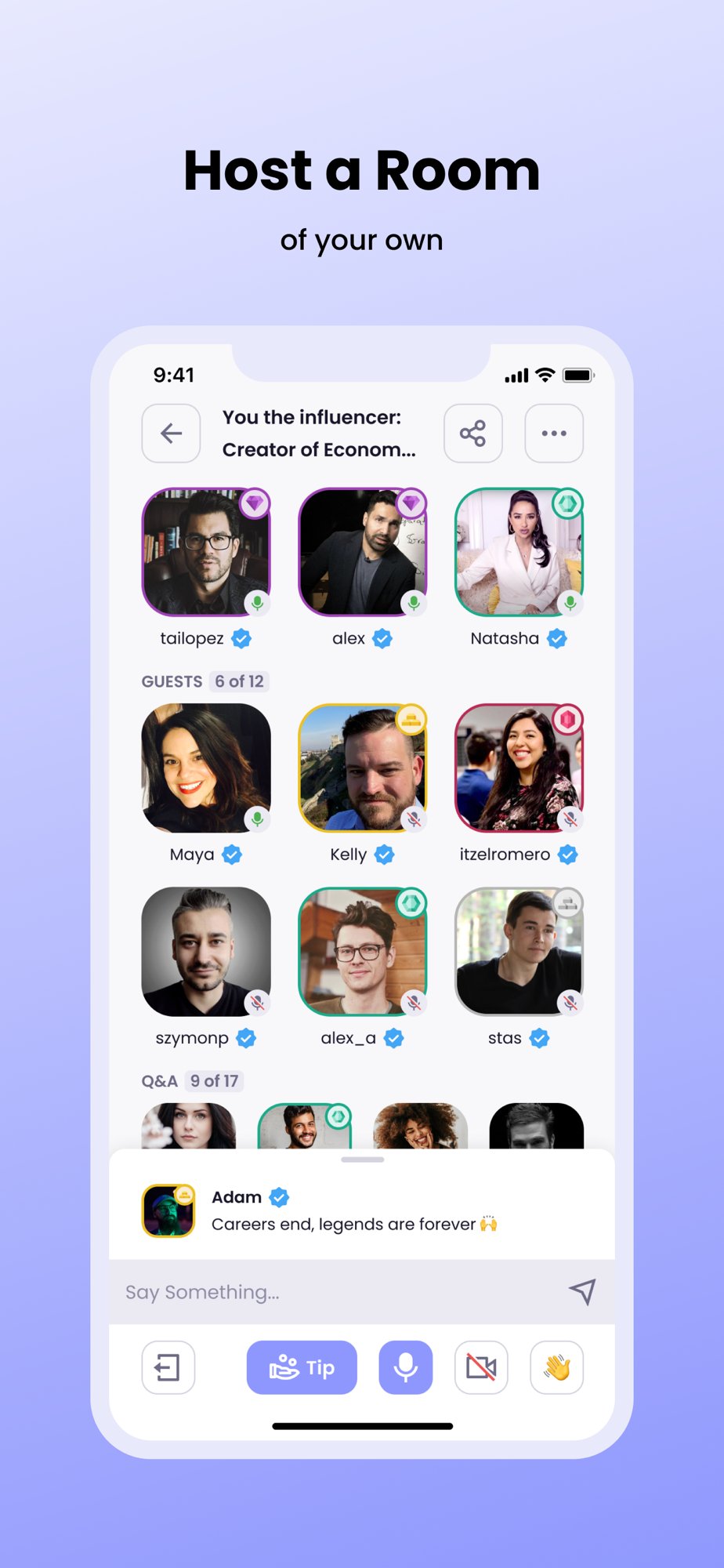Screen dimensions: 724x1568
Task: Open the three-dots more options menu
Action: point(554,434)
